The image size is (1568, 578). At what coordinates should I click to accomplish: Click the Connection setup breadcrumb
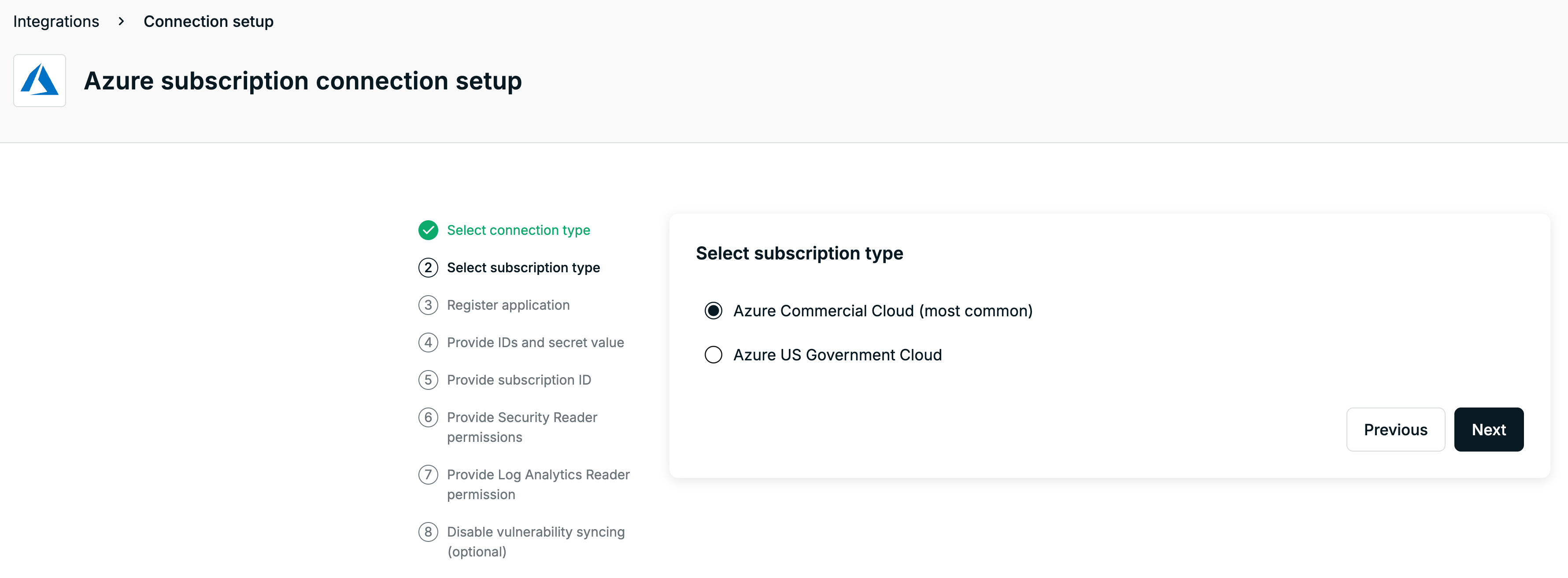(208, 21)
